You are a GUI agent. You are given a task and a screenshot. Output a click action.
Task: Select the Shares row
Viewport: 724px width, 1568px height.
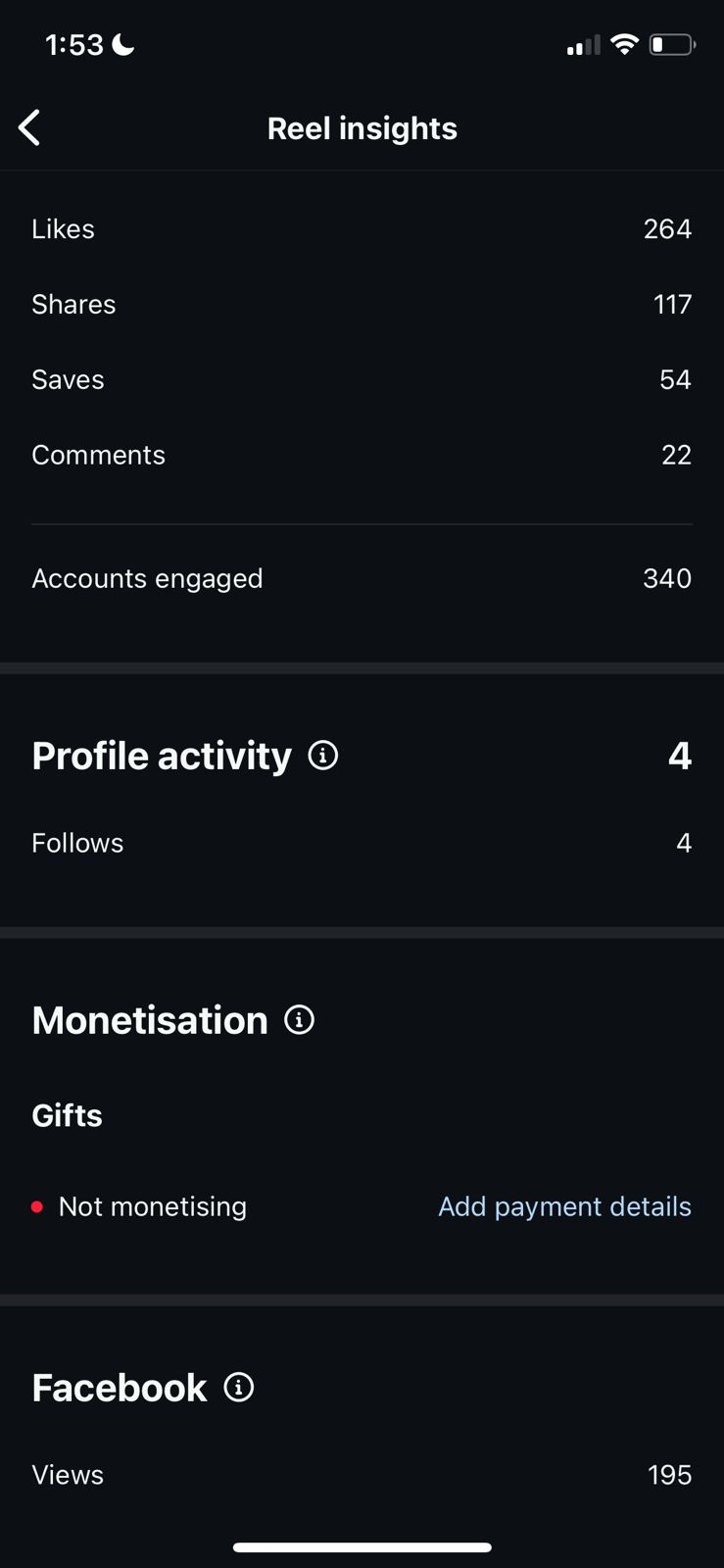tap(362, 305)
